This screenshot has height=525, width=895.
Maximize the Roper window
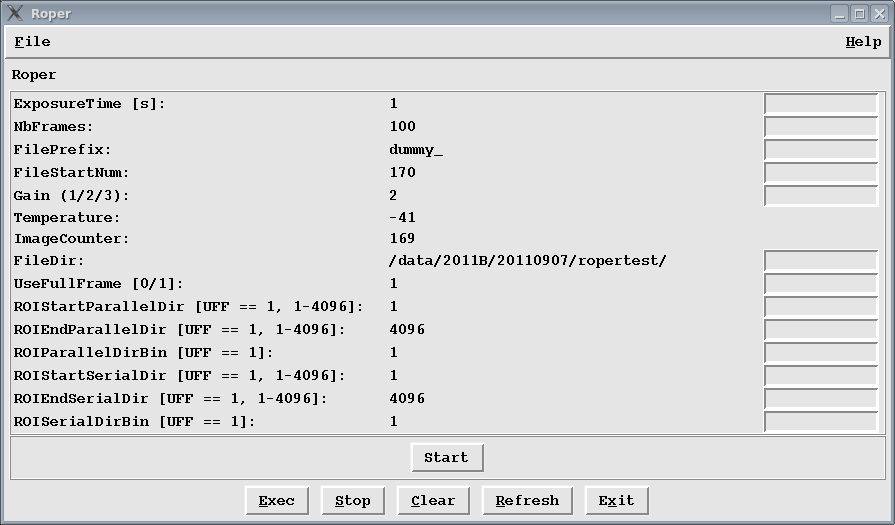(860, 14)
